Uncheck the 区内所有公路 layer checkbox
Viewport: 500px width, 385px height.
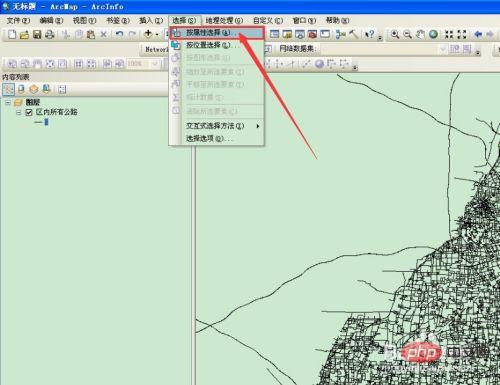(29, 112)
